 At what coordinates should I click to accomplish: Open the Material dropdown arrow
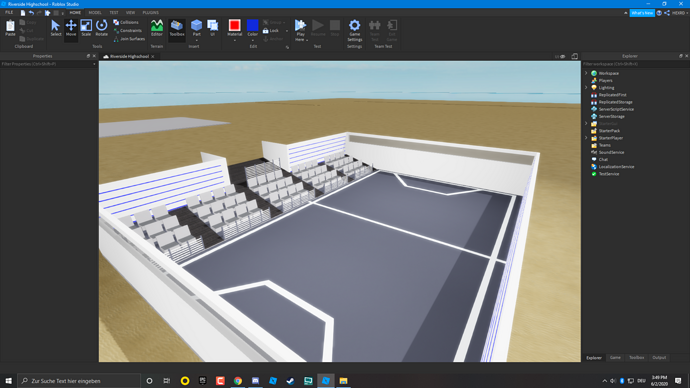click(235, 40)
